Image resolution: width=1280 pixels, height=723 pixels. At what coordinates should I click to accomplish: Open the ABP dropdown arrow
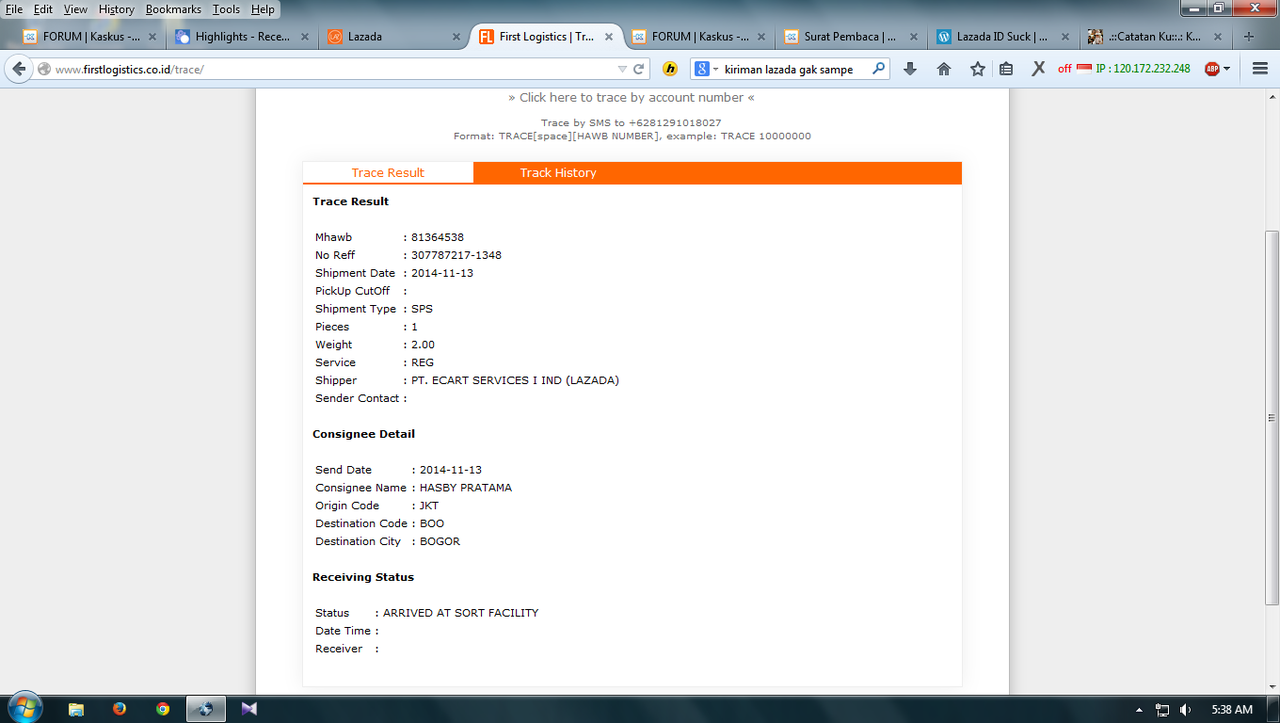(x=1227, y=69)
